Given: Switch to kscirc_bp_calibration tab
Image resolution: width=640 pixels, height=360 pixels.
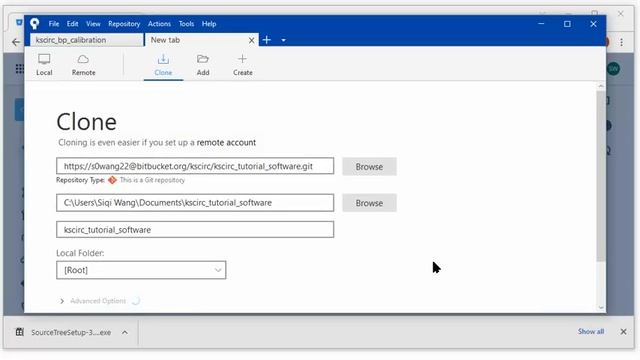Looking at the screenshot, I should (x=87, y=40).
